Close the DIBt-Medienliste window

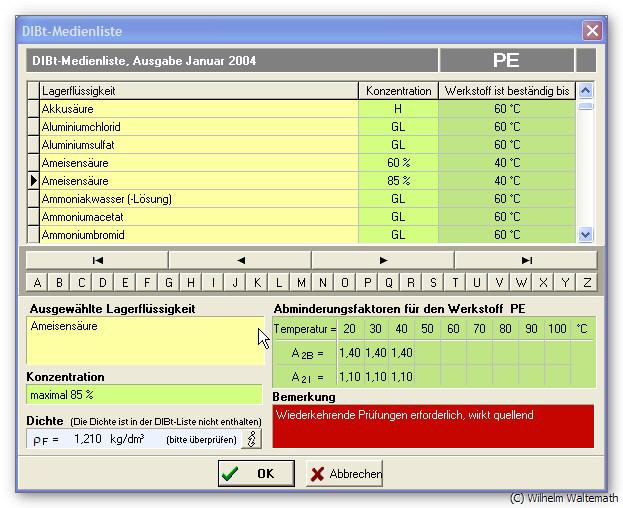coord(592,31)
